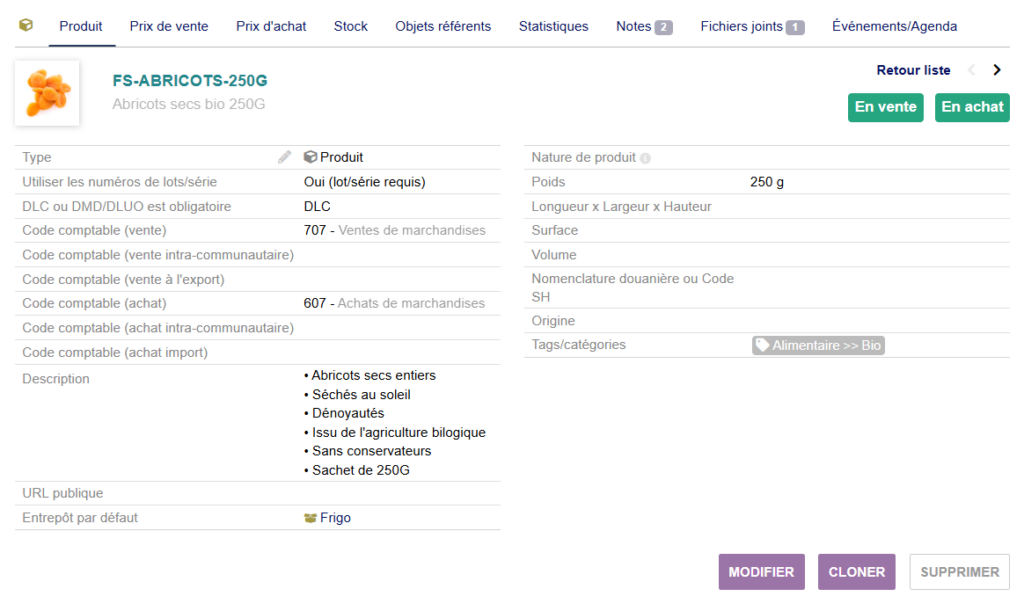Screen dimensions: 1024x611
Task: Click the tag icon in Alimentaire >> Bio
Action: pyautogui.click(x=762, y=345)
